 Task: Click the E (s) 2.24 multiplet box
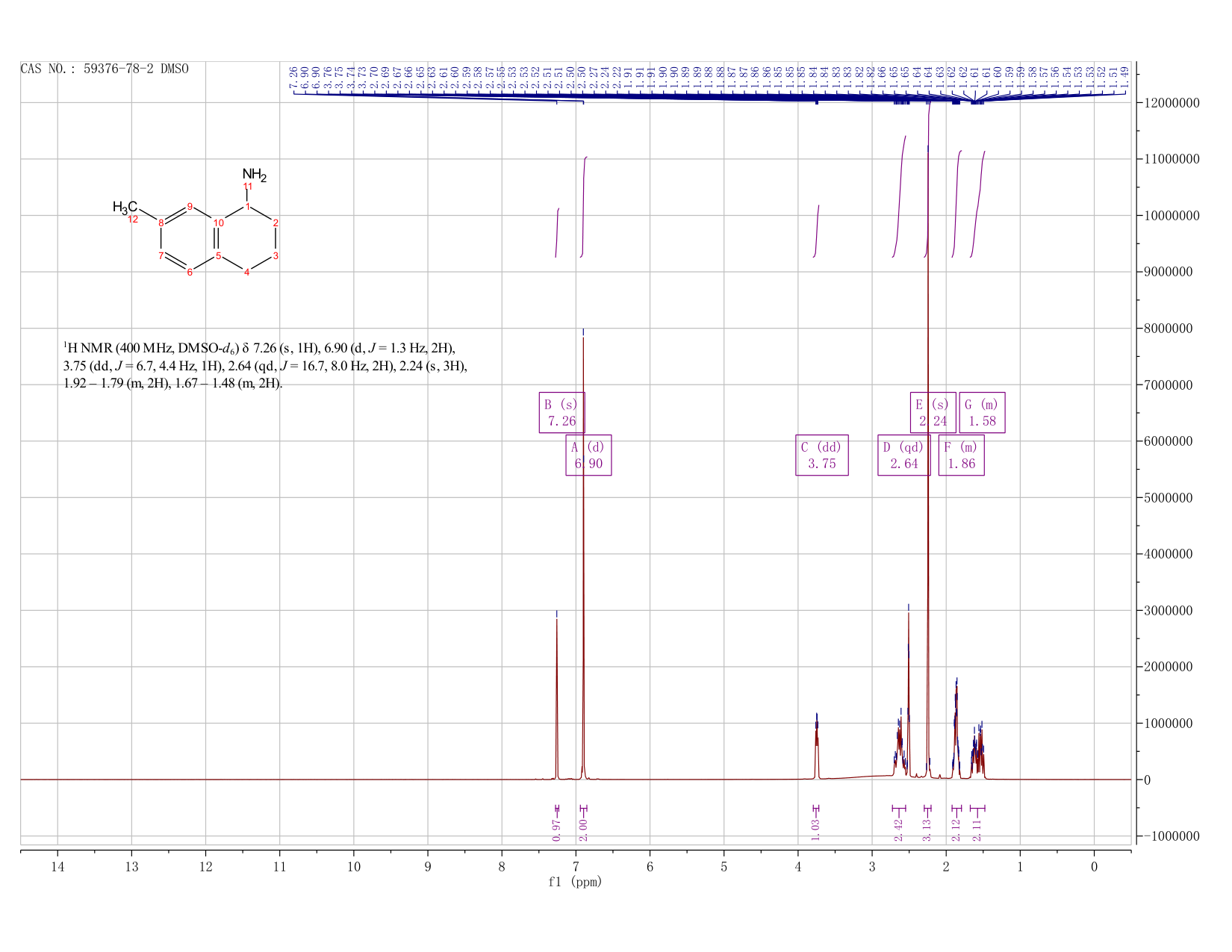[933, 412]
